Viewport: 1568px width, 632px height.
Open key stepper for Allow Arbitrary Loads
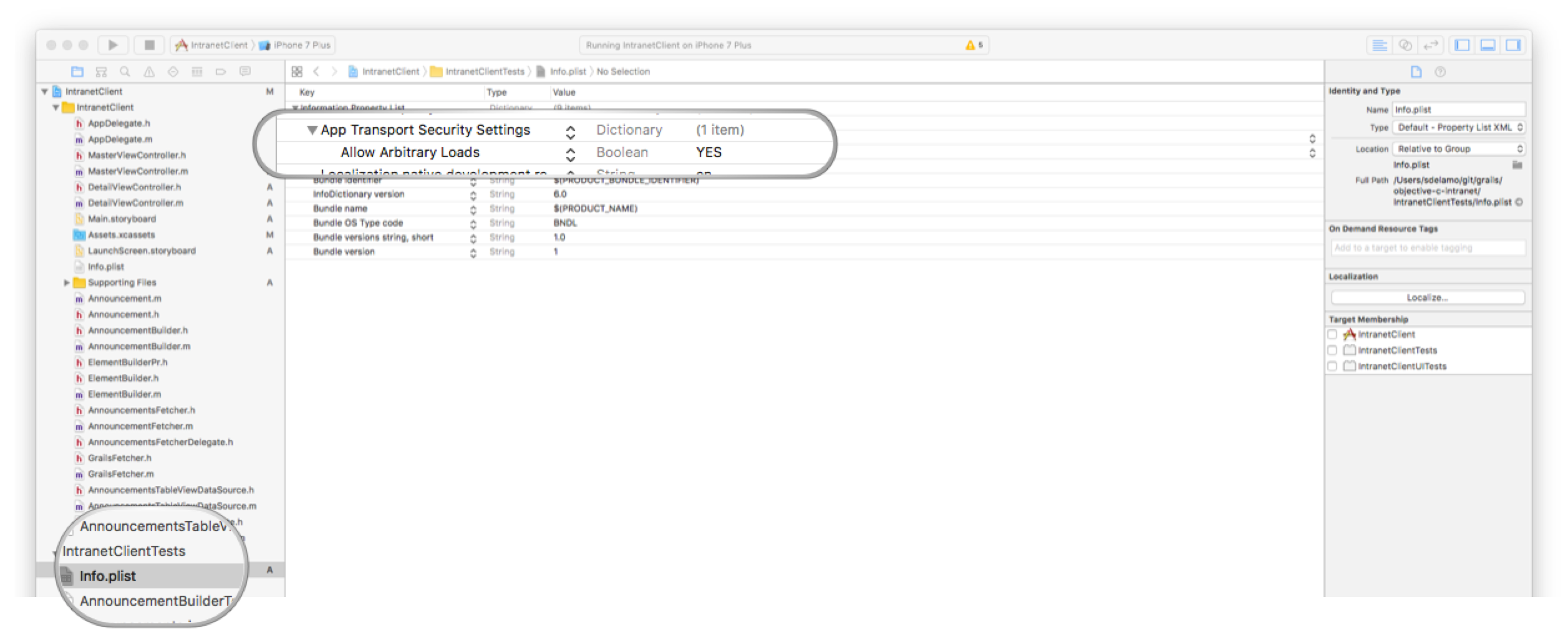570,154
